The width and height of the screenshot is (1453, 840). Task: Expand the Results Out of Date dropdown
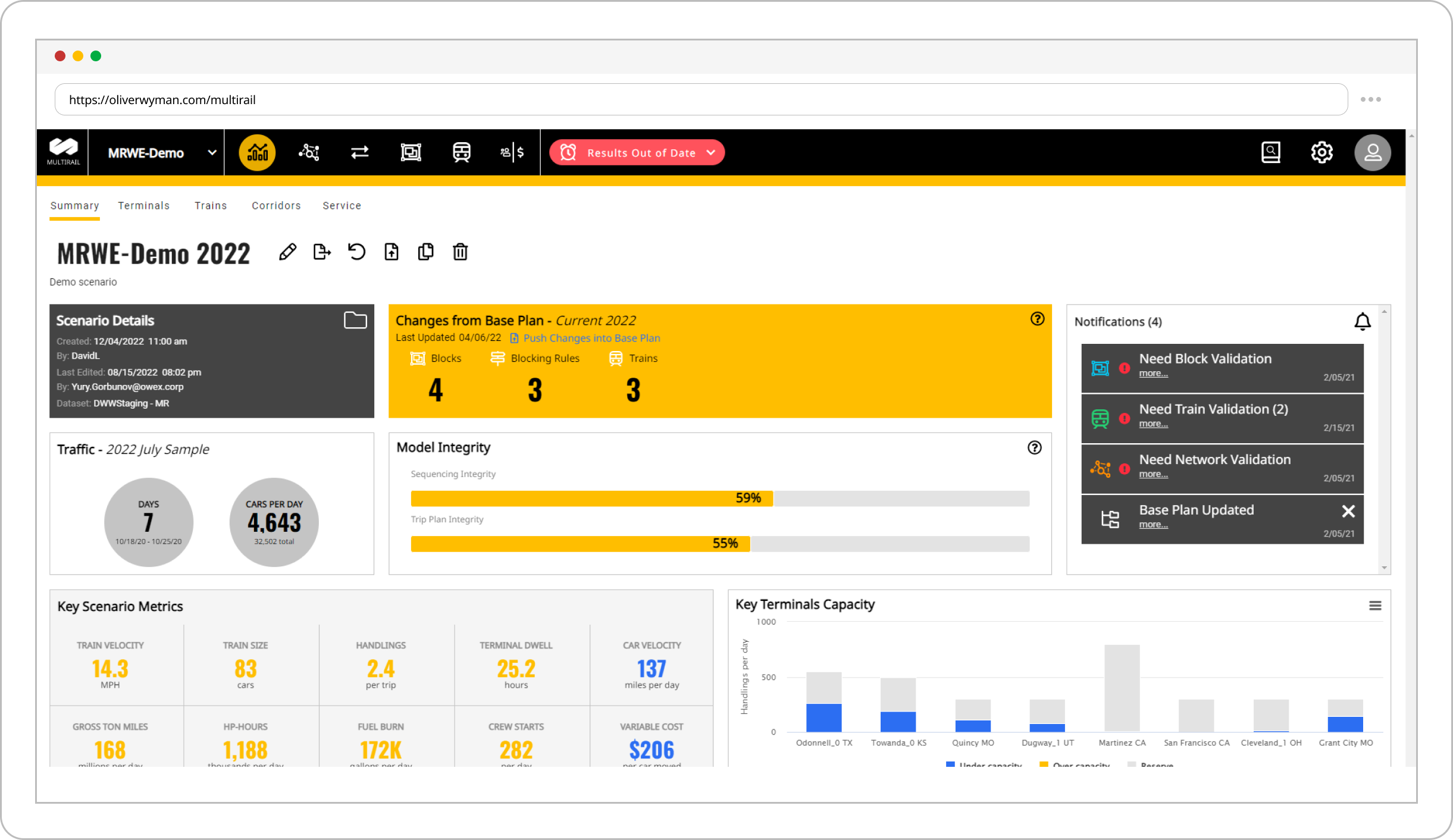click(710, 153)
